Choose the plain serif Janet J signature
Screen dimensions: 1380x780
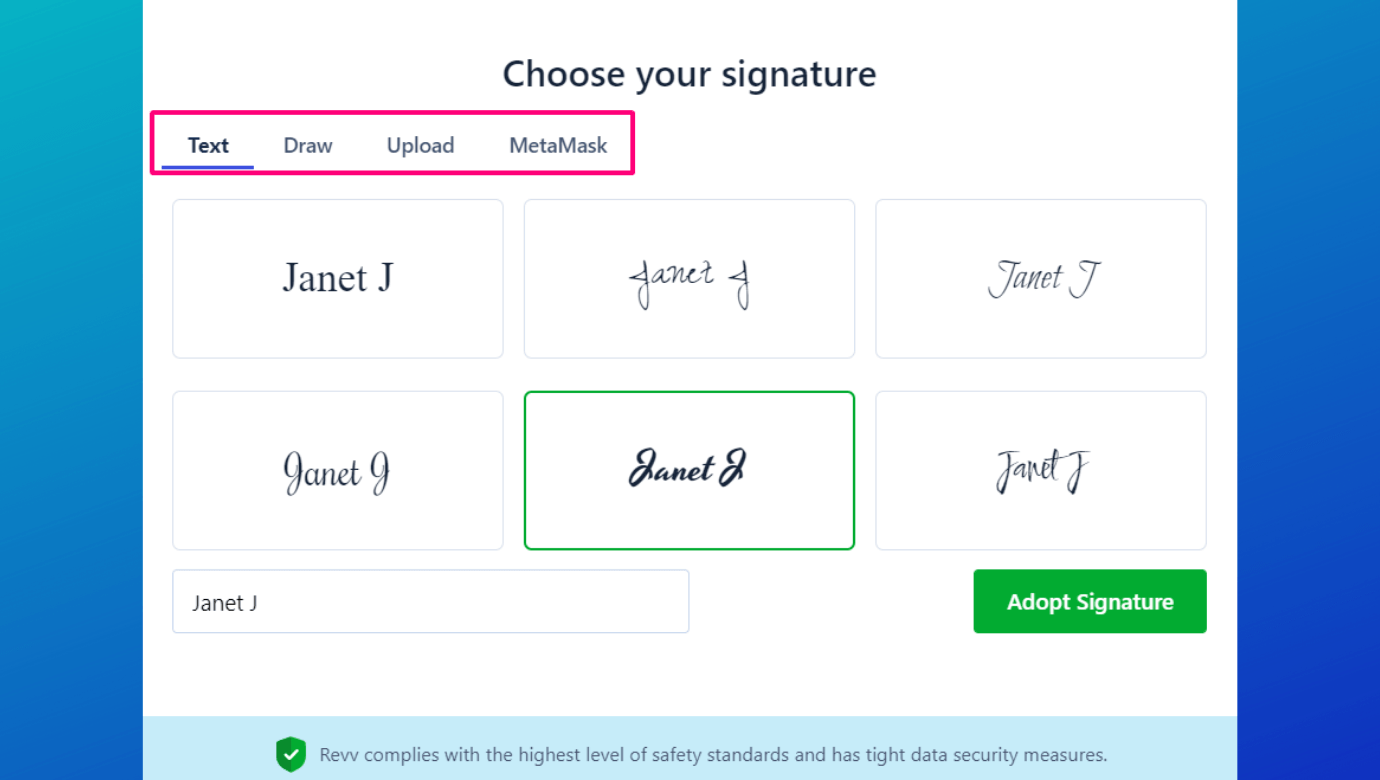point(338,278)
